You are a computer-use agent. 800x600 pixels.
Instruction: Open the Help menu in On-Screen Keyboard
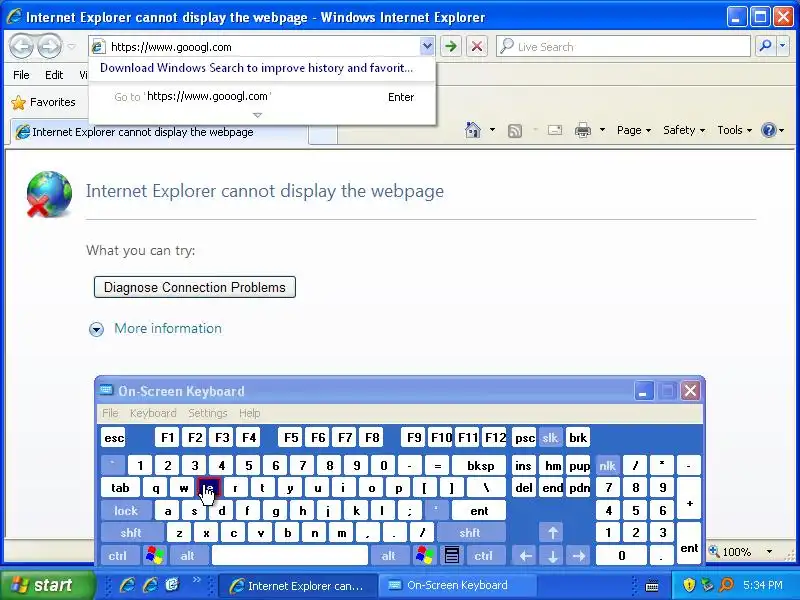tap(249, 413)
